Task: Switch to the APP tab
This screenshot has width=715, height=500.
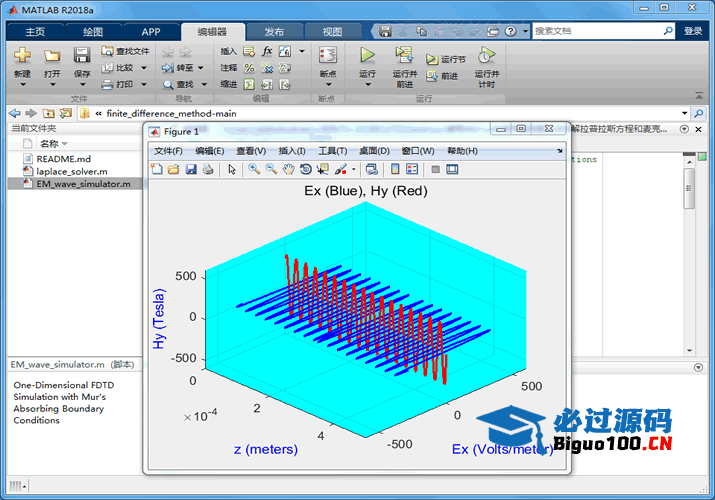Action: (x=150, y=31)
